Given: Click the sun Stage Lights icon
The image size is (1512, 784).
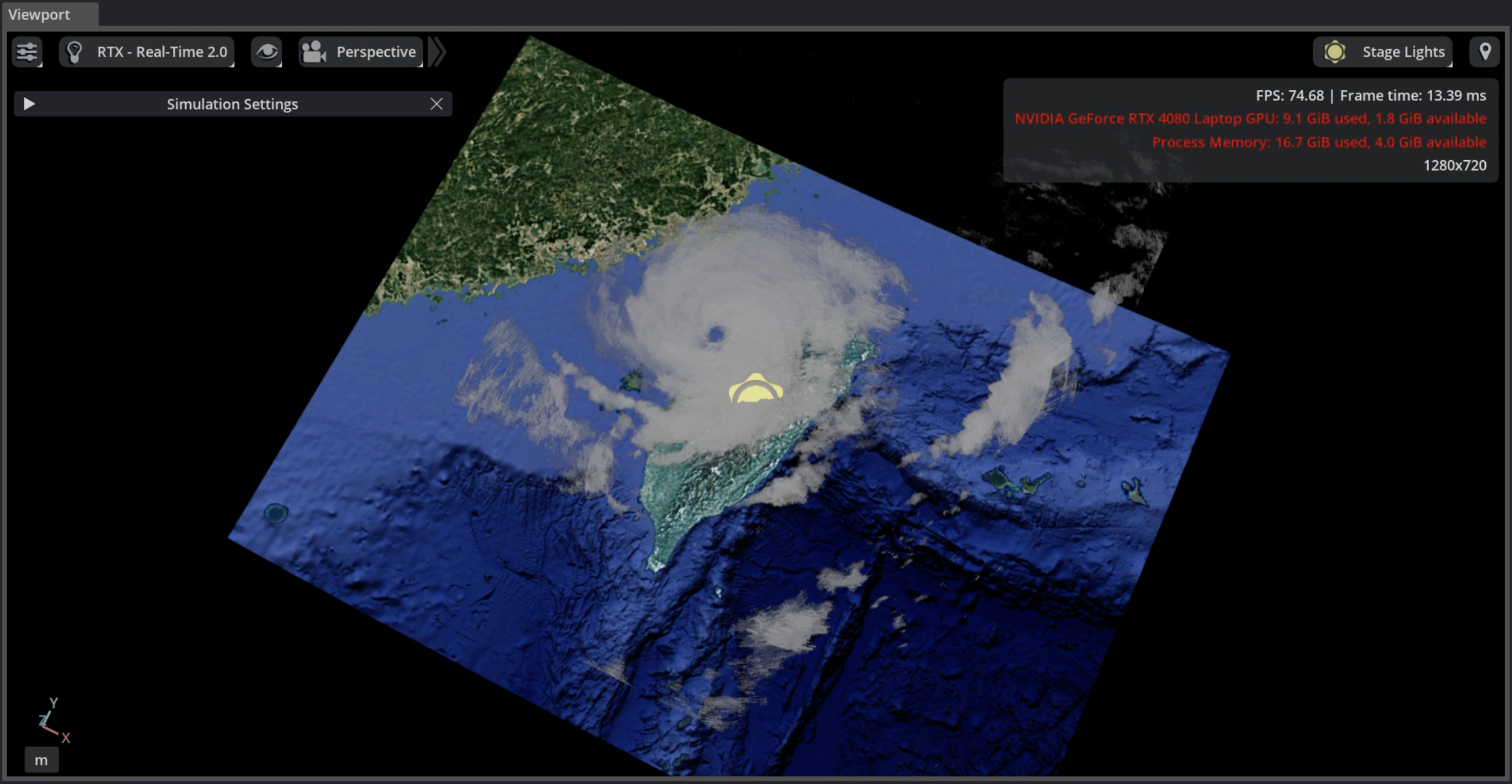Looking at the screenshot, I should pyautogui.click(x=1334, y=52).
